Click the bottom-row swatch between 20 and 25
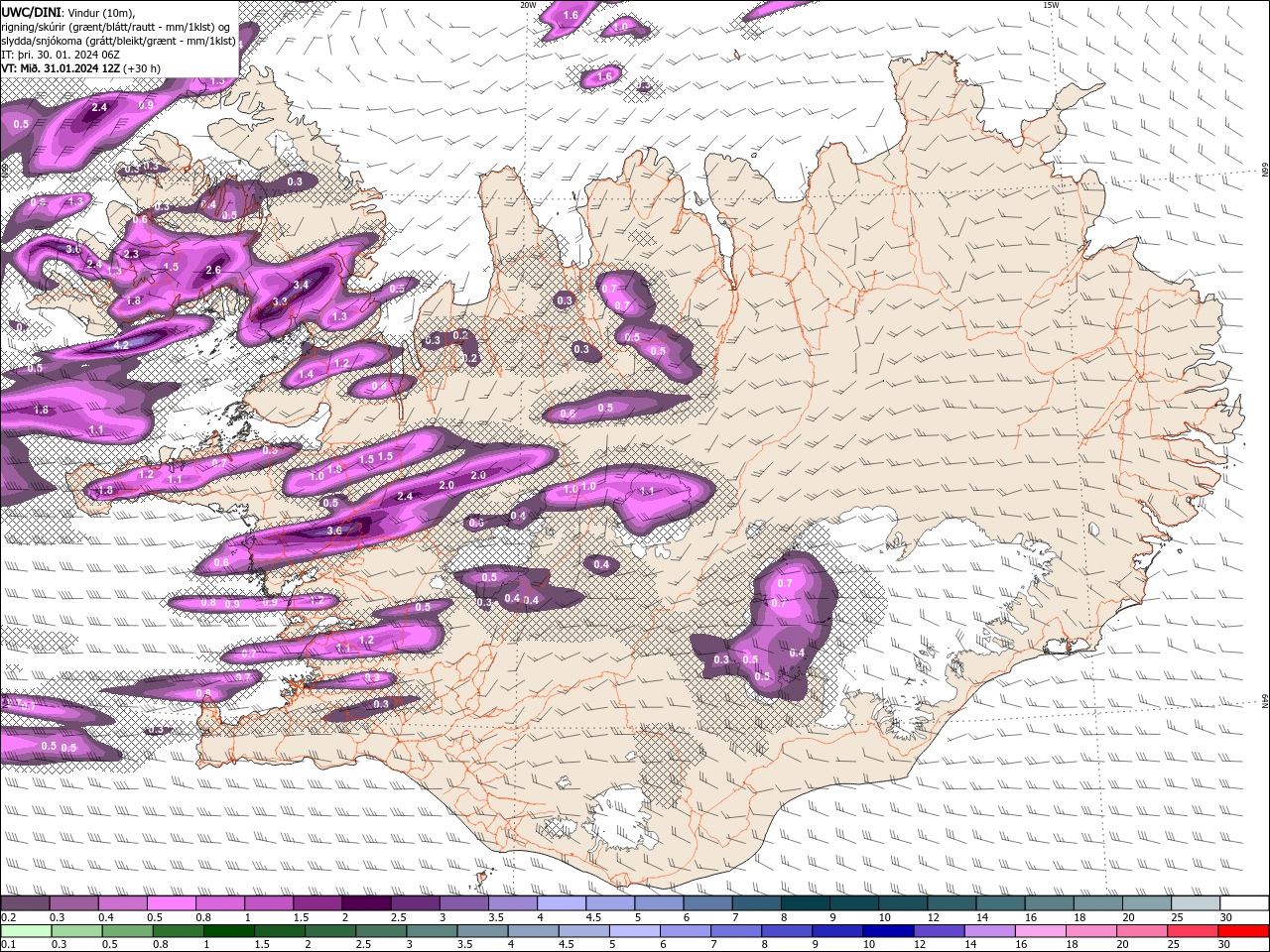This screenshot has width=1270, height=952. 1140,931
